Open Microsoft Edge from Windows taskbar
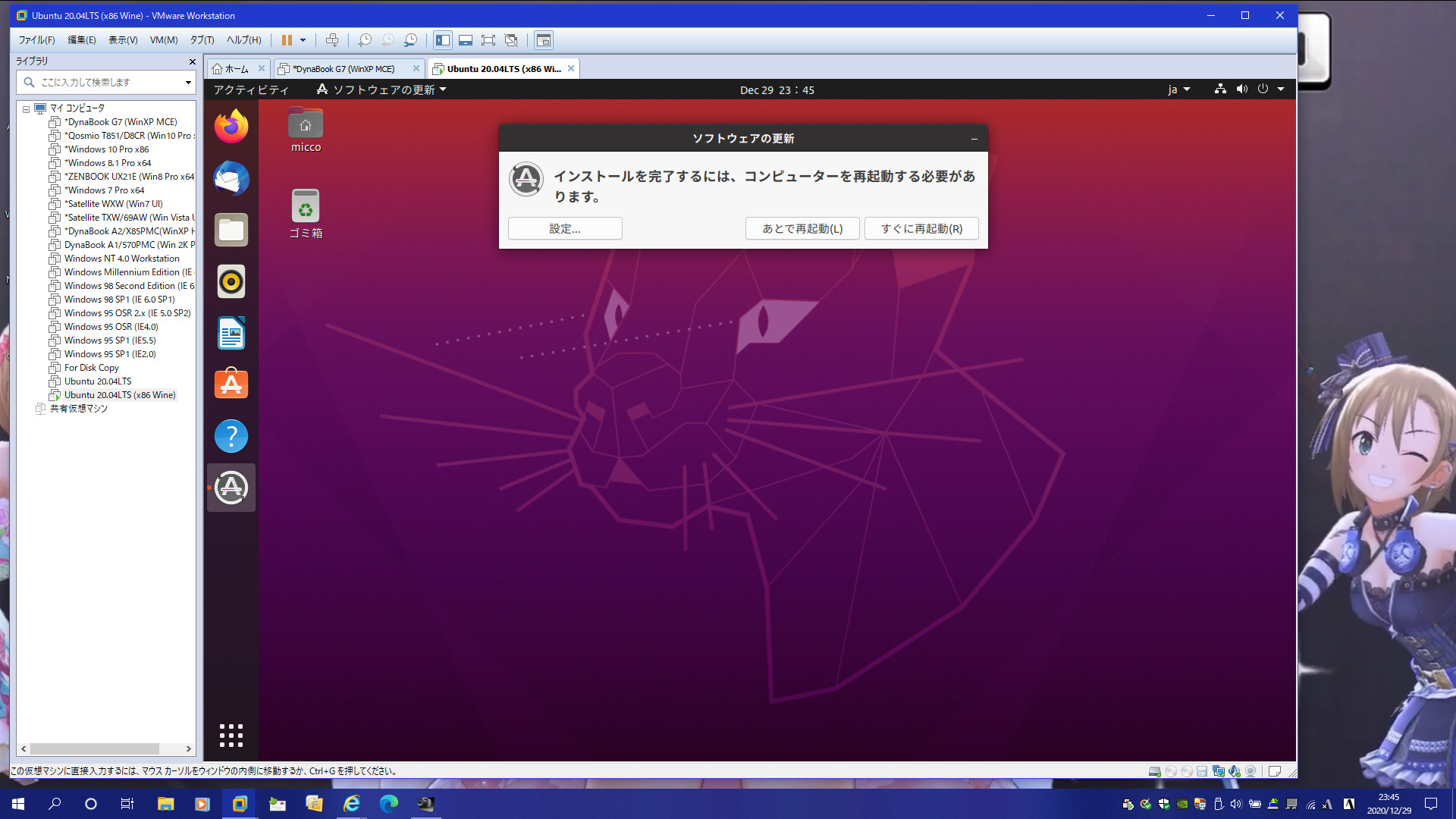This screenshot has height=819, width=1456. click(x=389, y=804)
